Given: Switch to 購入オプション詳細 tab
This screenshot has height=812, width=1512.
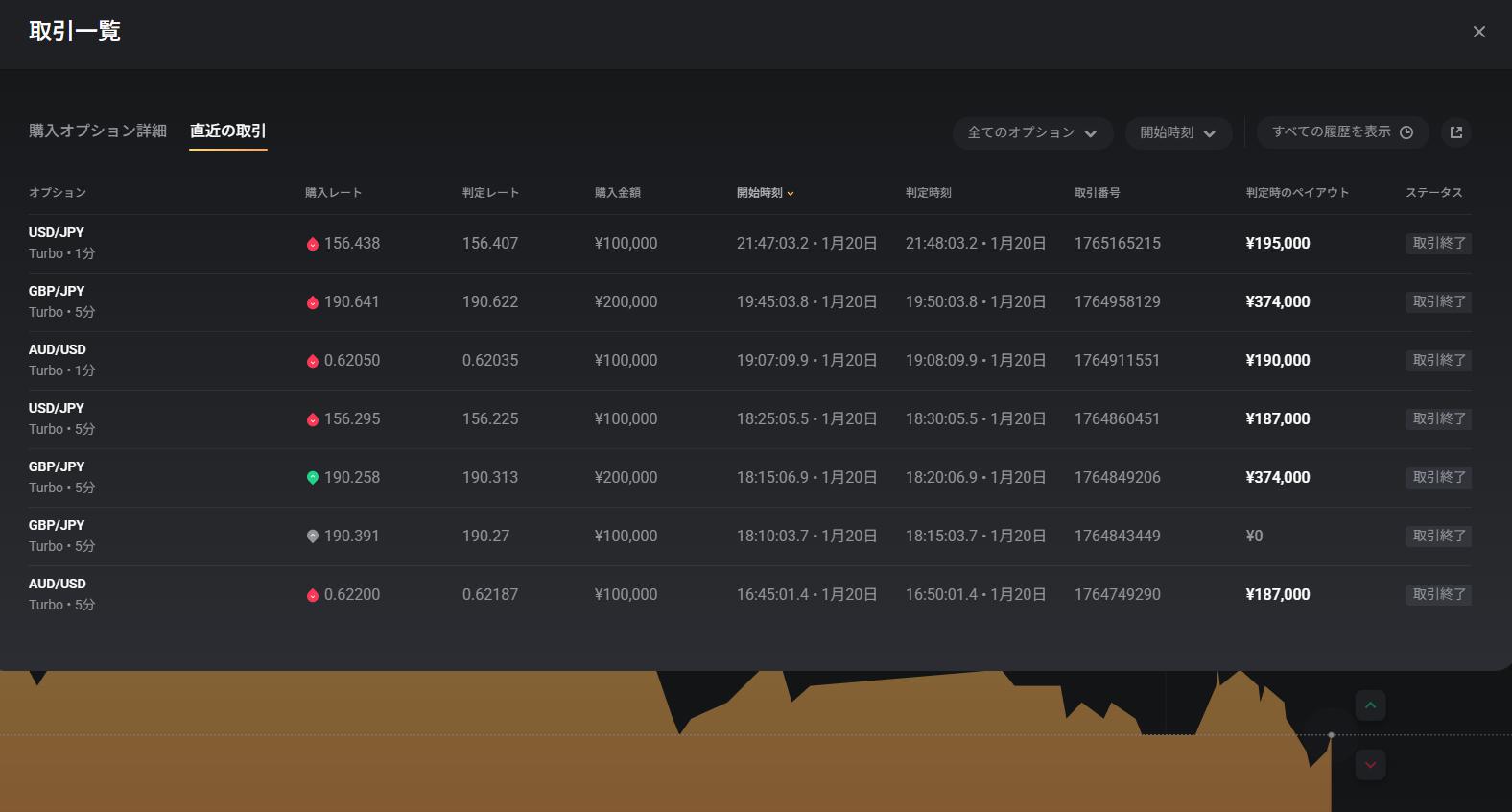Looking at the screenshot, I should tap(98, 131).
